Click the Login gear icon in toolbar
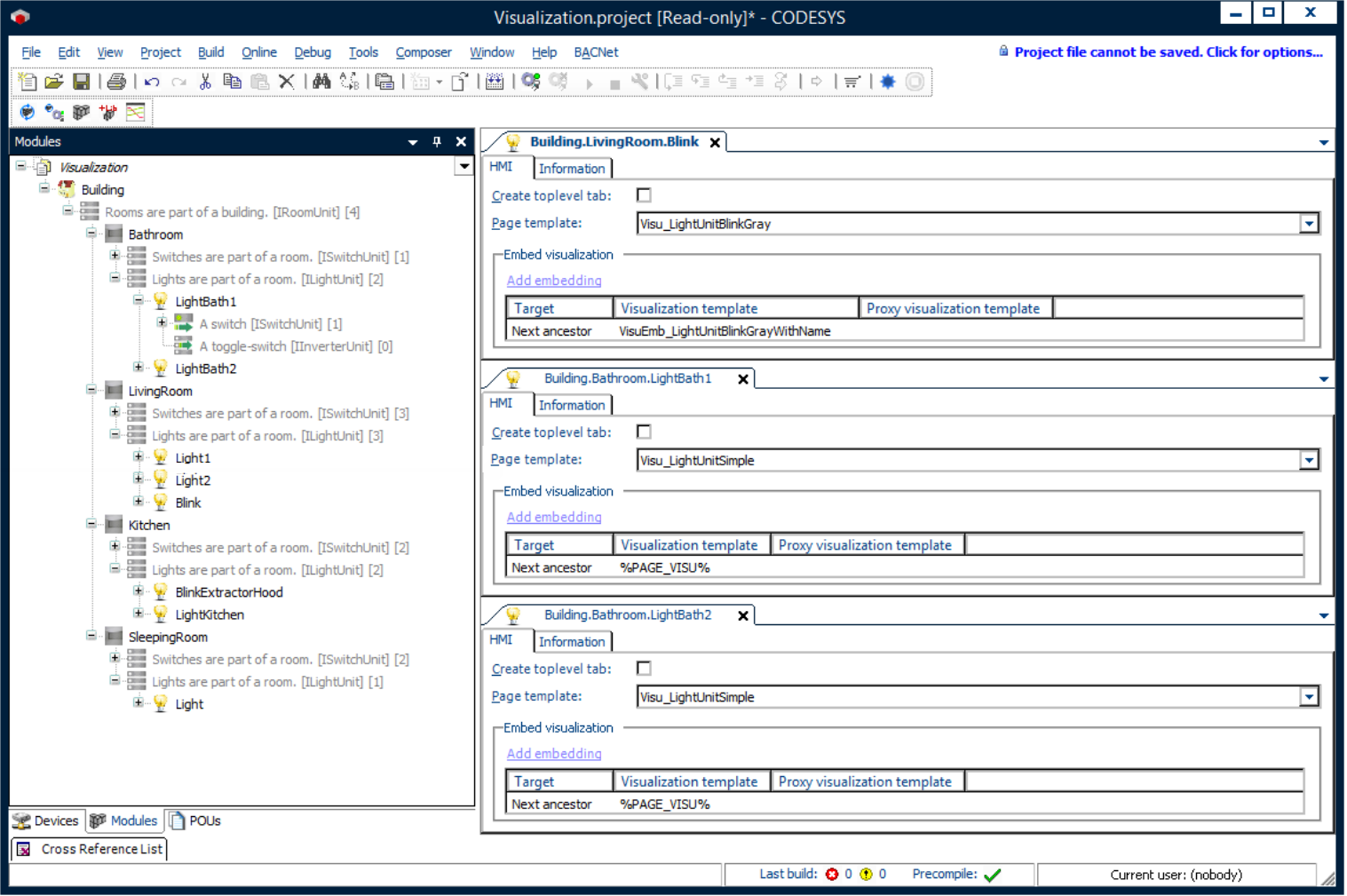This screenshot has height=896, width=1347. pyautogui.click(x=531, y=82)
